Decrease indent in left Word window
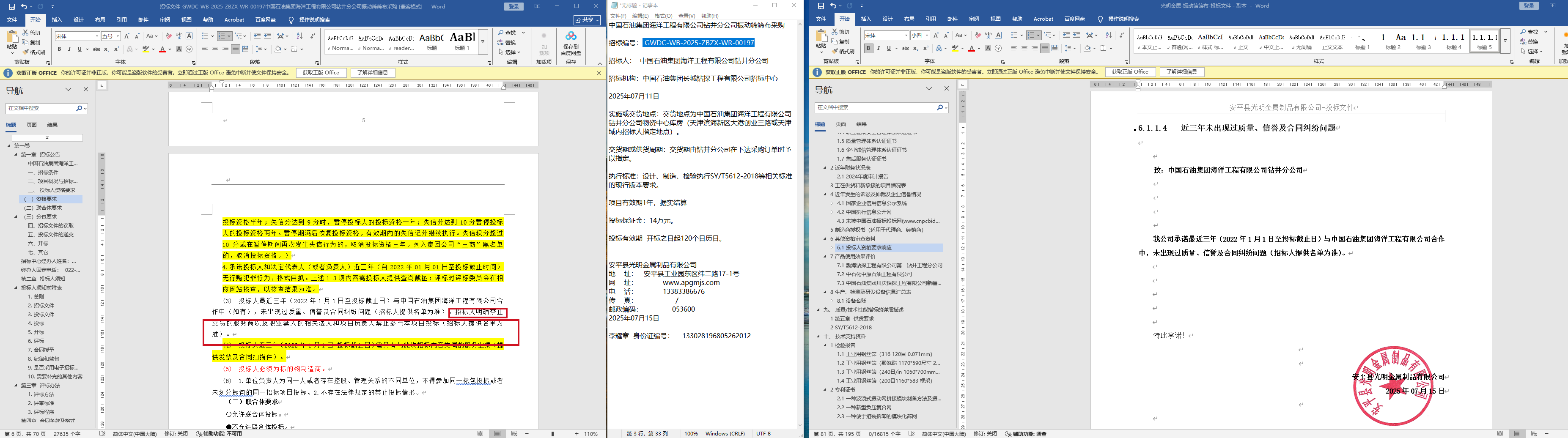 257,36
